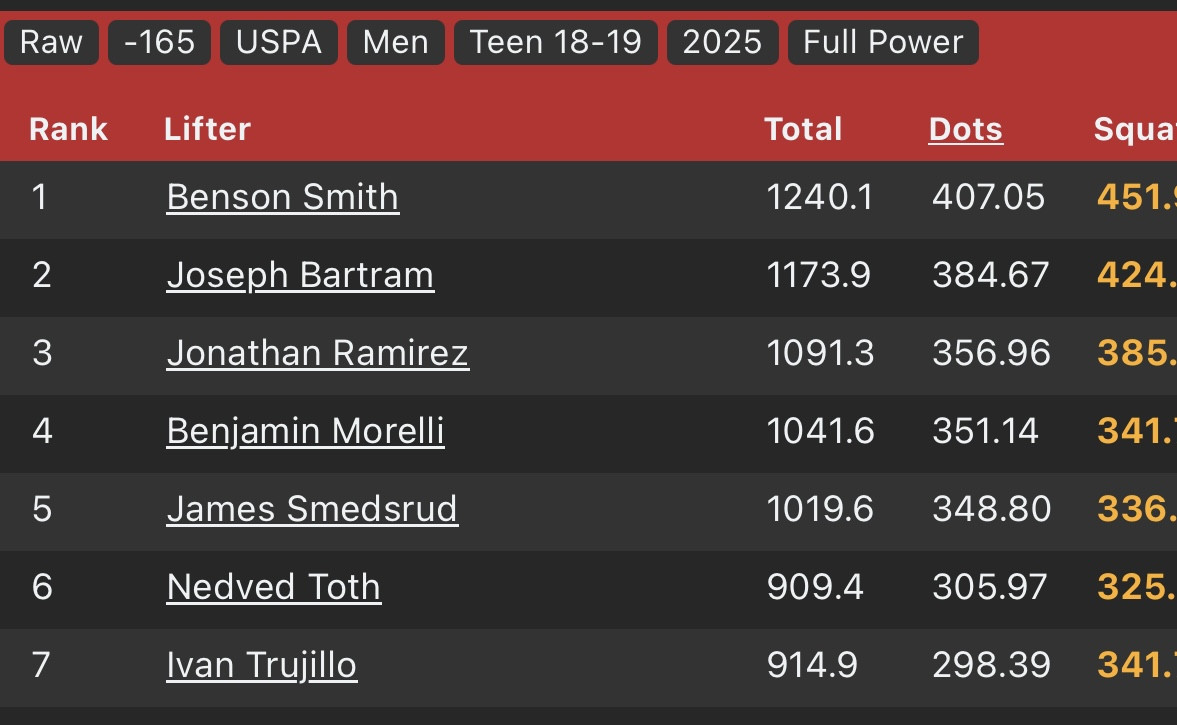Click Joseph Bartram's 384.67 Dots value

[990, 275]
